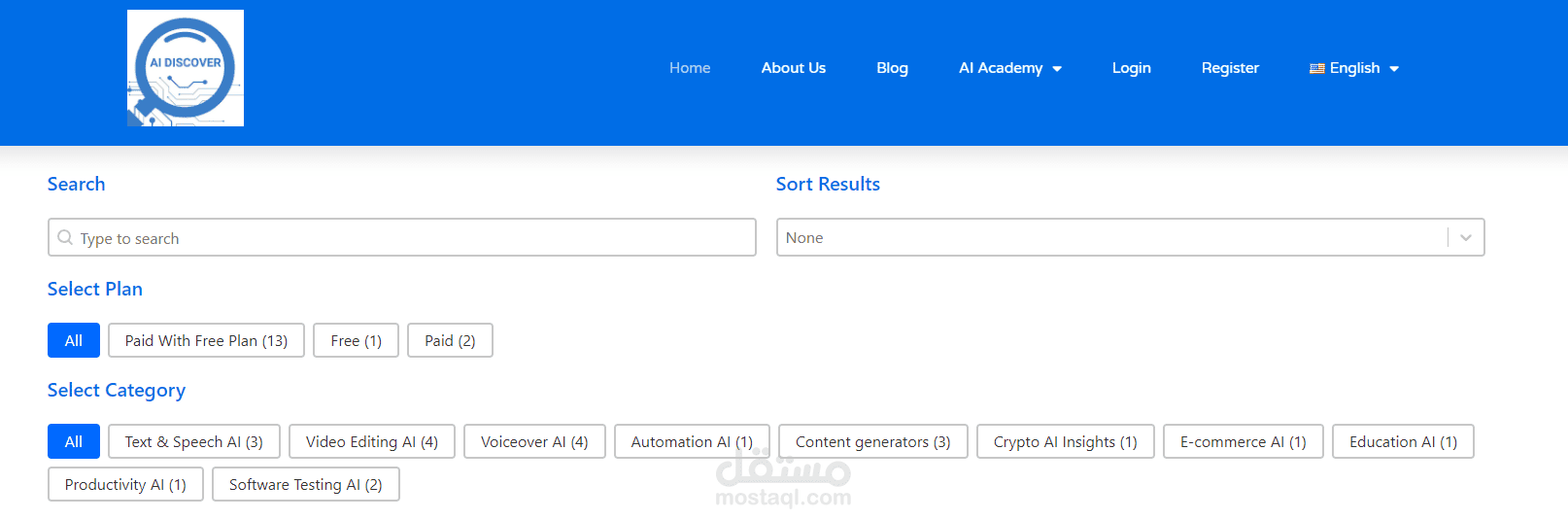The width and height of the screenshot is (1568, 520).
Task: Open the About Us page
Action: pyautogui.click(x=794, y=68)
